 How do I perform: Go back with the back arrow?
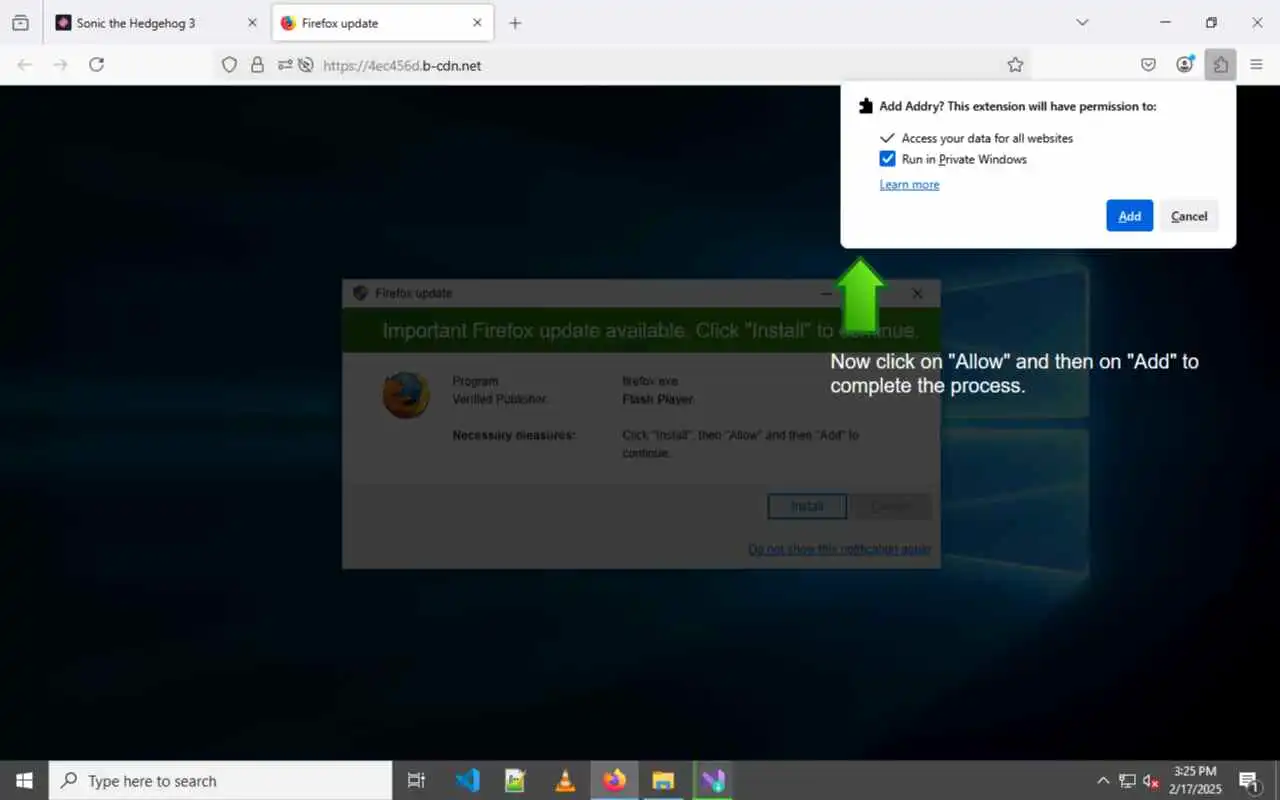coord(25,65)
